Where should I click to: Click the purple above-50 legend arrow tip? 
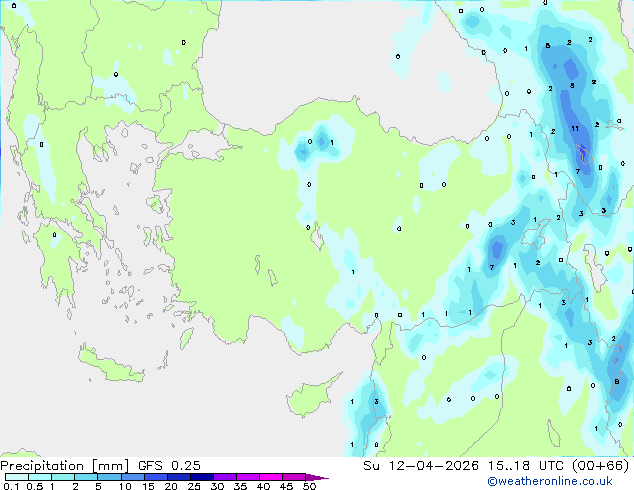(317, 477)
